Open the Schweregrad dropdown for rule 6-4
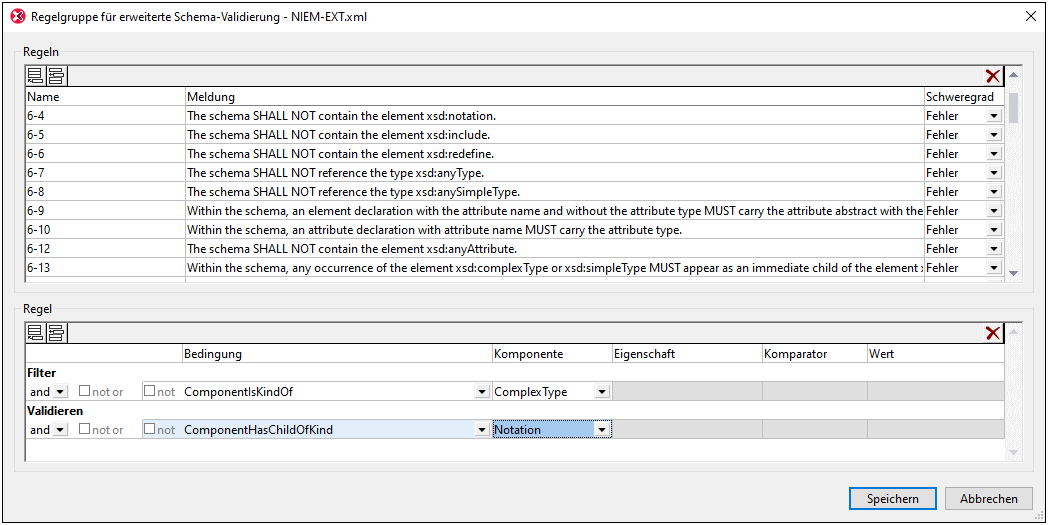Image resolution: width=1048 pixels, height=525 pixels. point(993,116)
